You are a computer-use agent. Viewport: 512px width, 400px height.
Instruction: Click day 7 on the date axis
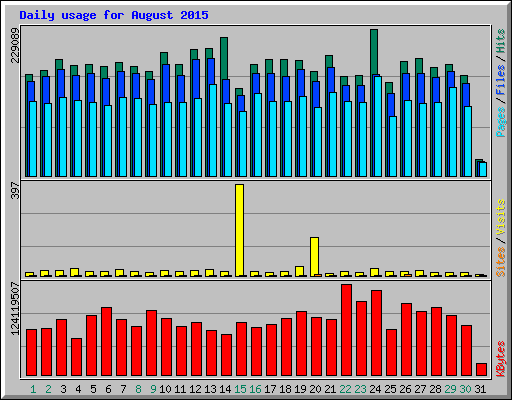pyautogui.click(x=123, y=389)
